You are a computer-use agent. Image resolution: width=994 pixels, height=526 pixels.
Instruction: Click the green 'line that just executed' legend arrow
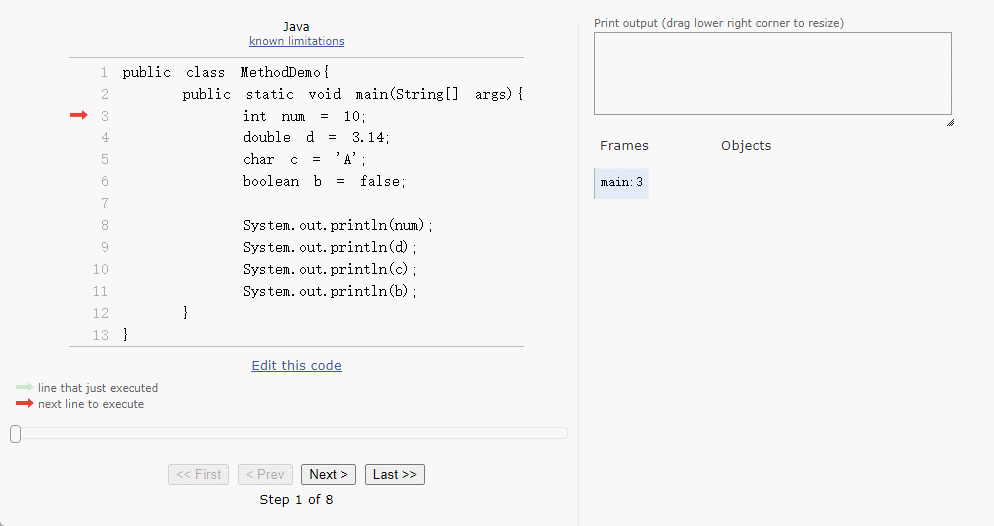click(24, 388)
